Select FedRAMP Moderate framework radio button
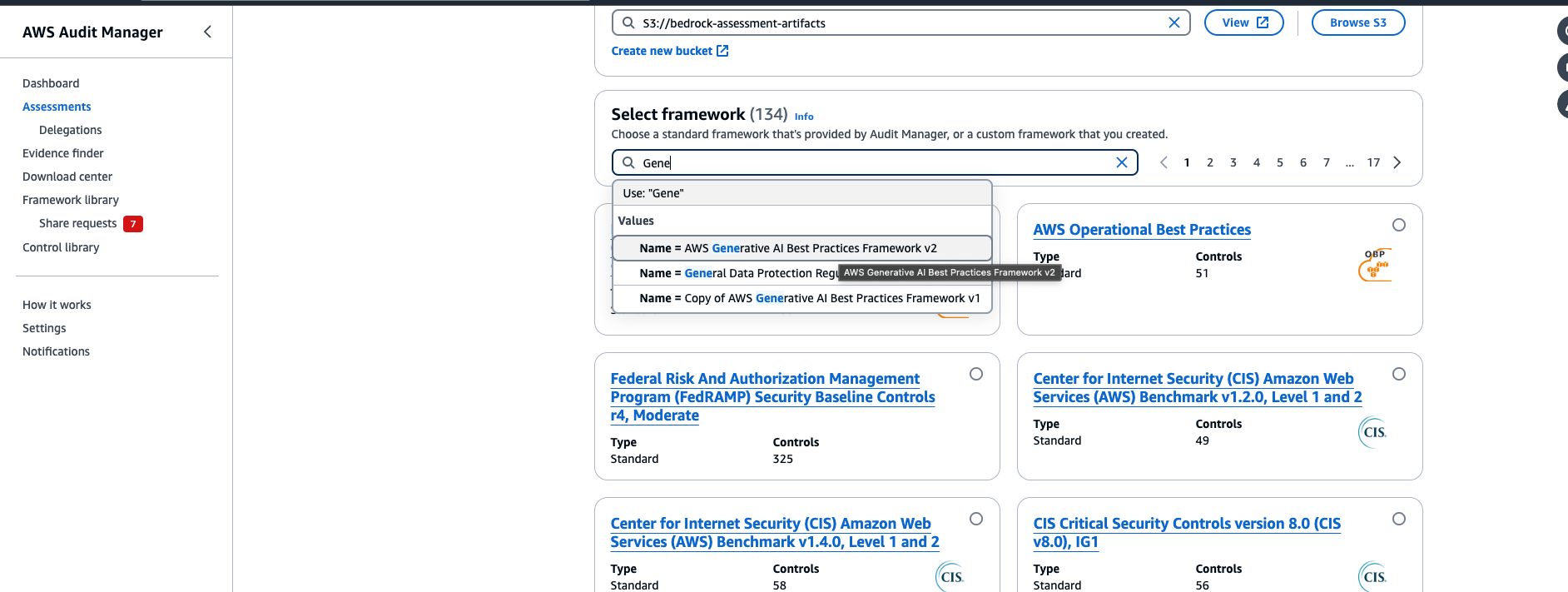 (976, 374)
